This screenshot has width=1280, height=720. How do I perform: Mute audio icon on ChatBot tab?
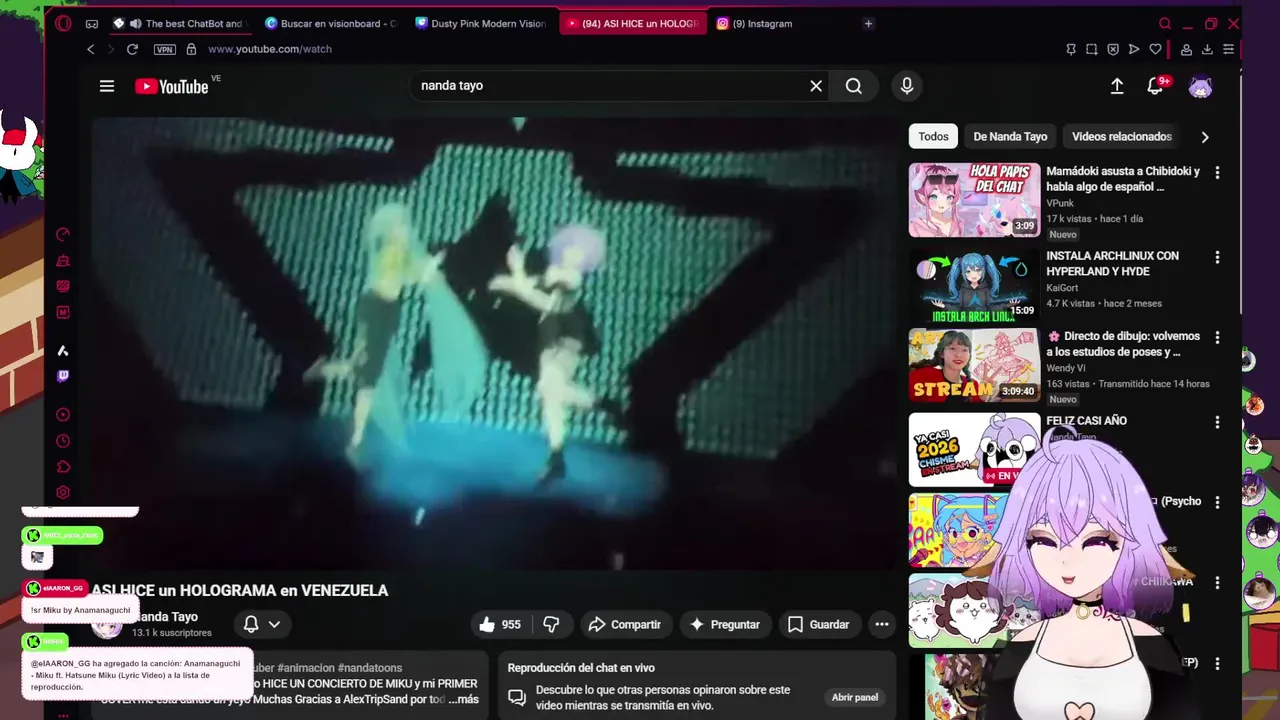(x=135, y=23)
